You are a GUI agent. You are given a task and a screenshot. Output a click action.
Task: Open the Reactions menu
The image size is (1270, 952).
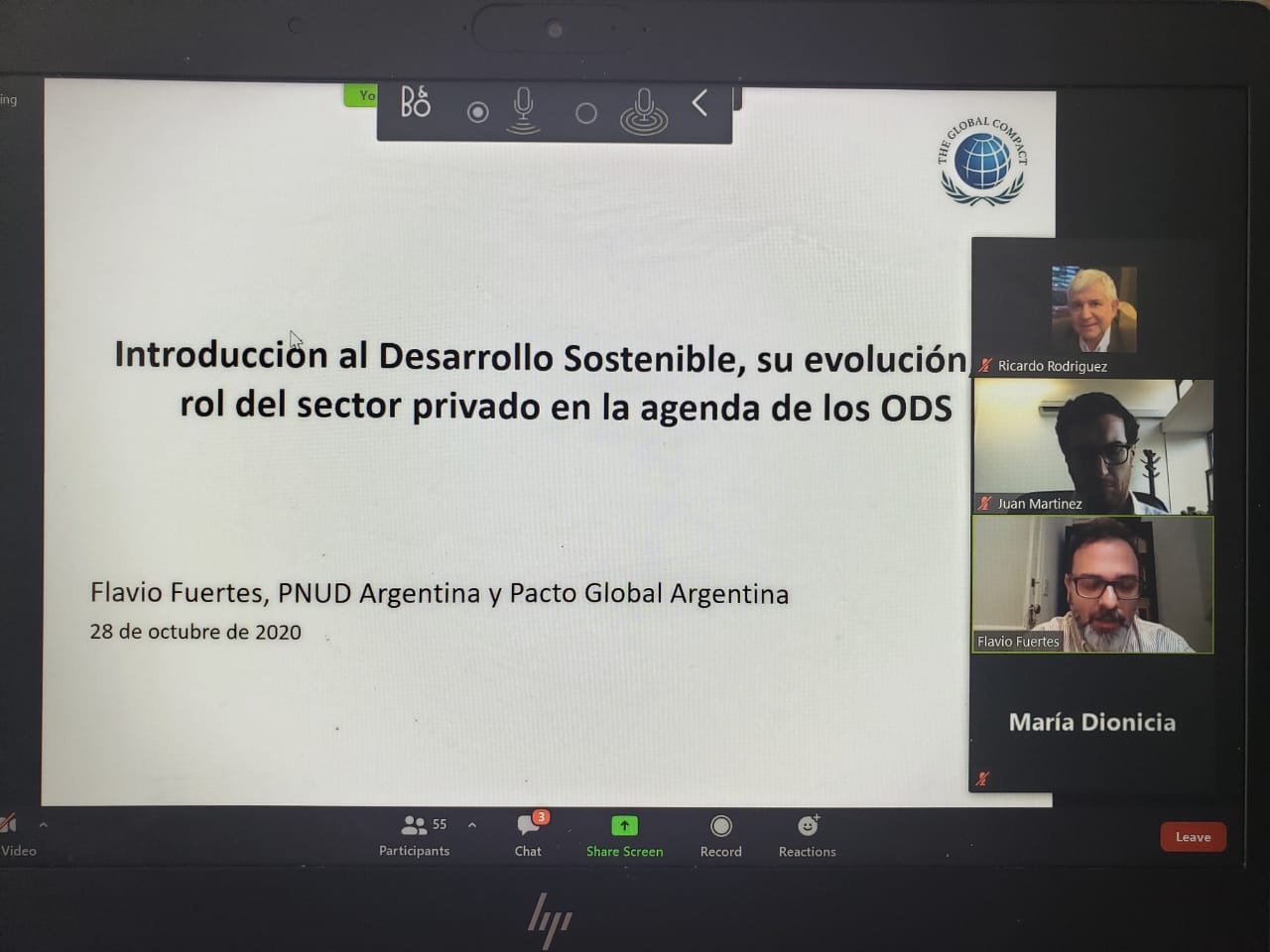coord(808,835)
